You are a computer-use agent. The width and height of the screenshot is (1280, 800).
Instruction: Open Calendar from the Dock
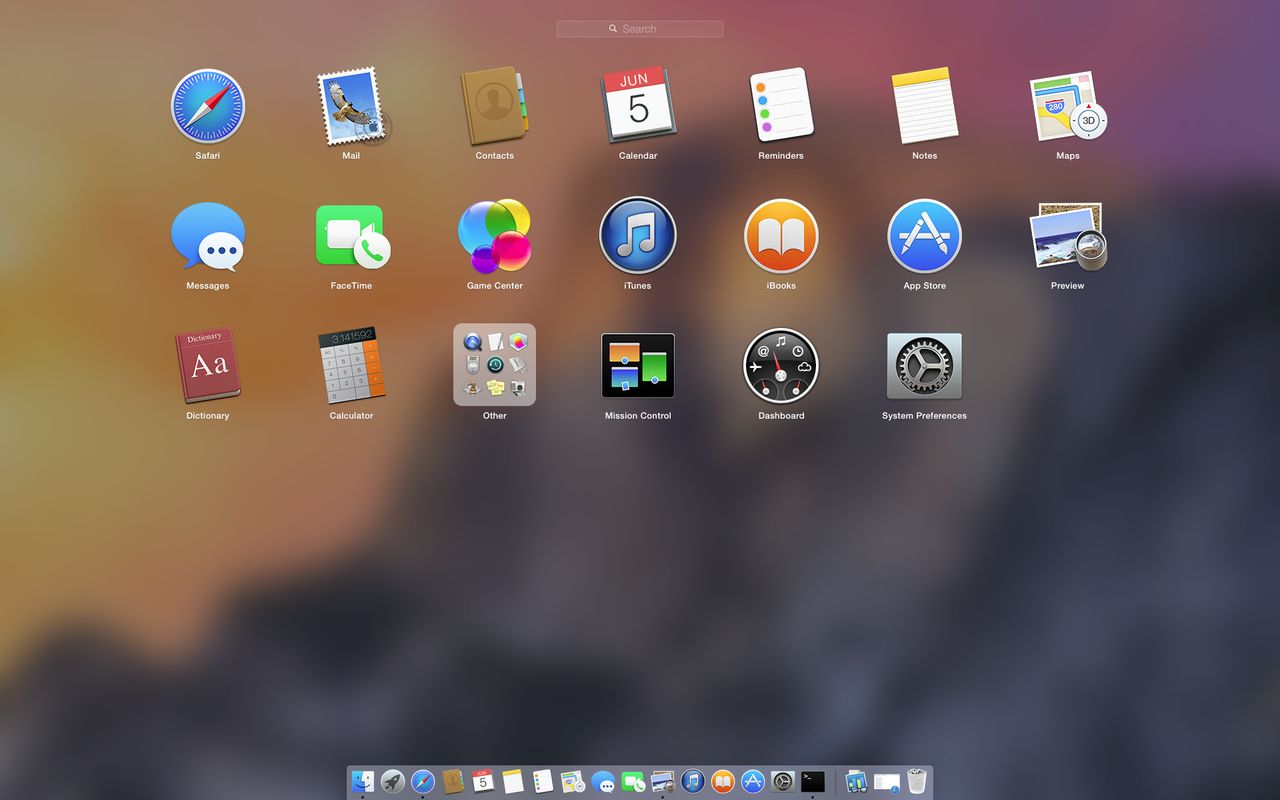(483, 781)
